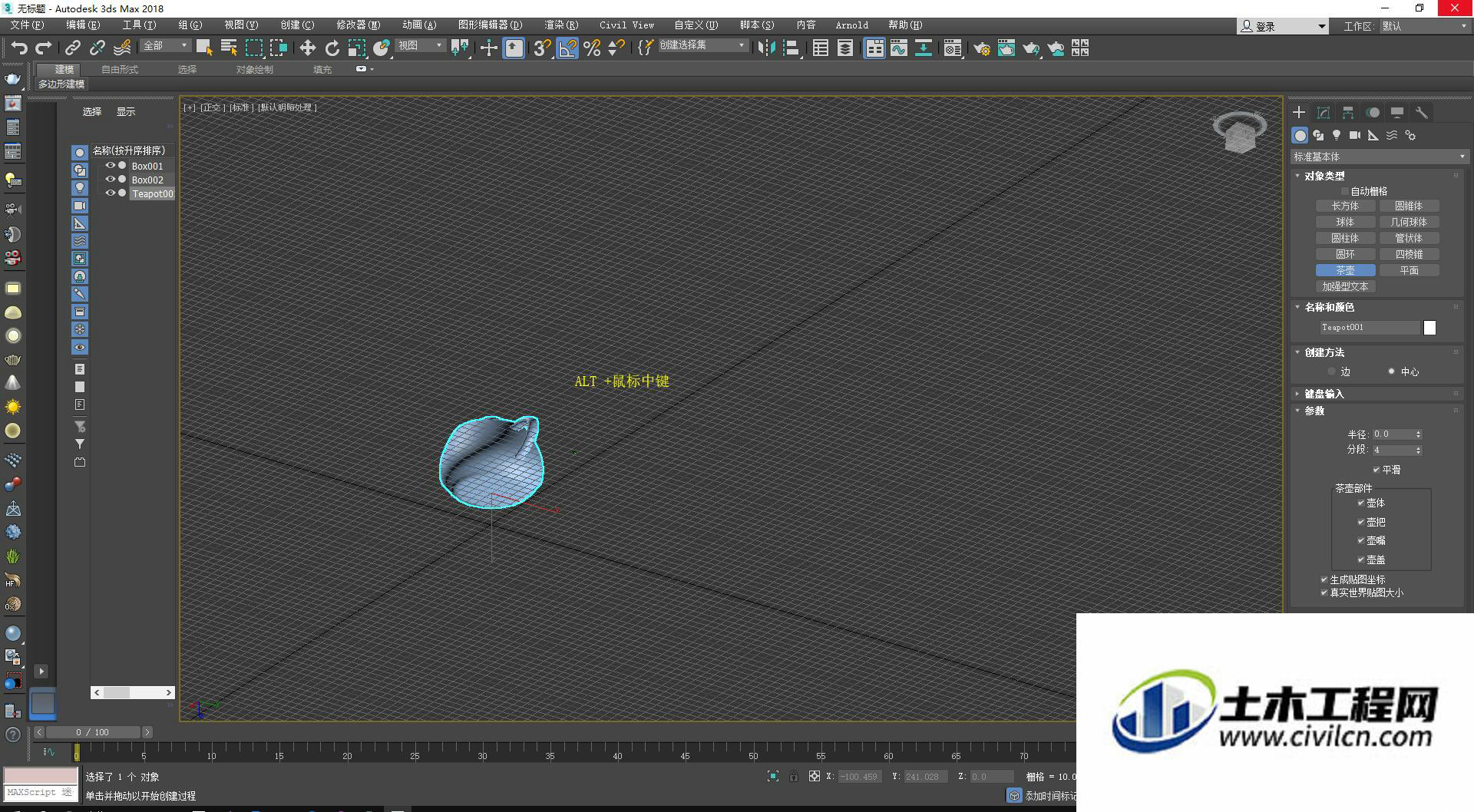Open the 全部 selection filter dropdown
The width and height of the screenshot is (1474, 812).
click(x=165, y=46)
